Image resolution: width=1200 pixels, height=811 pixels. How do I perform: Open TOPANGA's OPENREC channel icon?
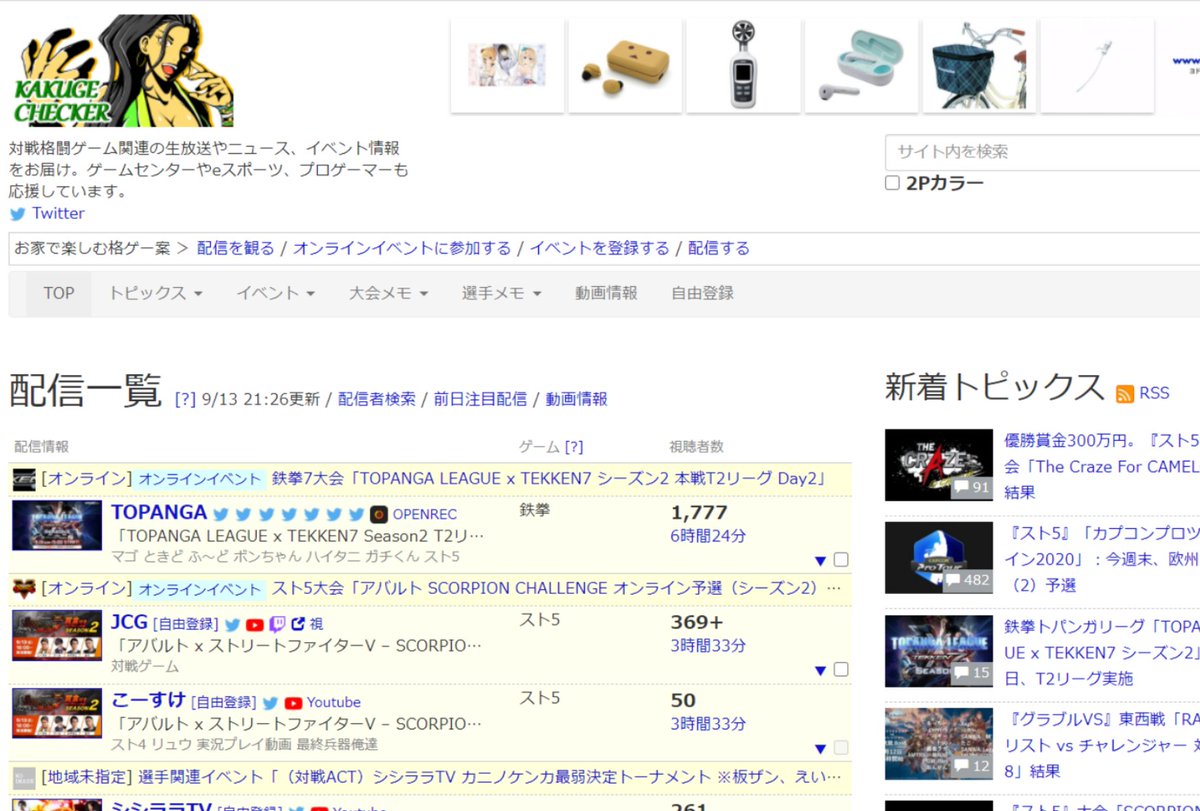pos(379,514)
